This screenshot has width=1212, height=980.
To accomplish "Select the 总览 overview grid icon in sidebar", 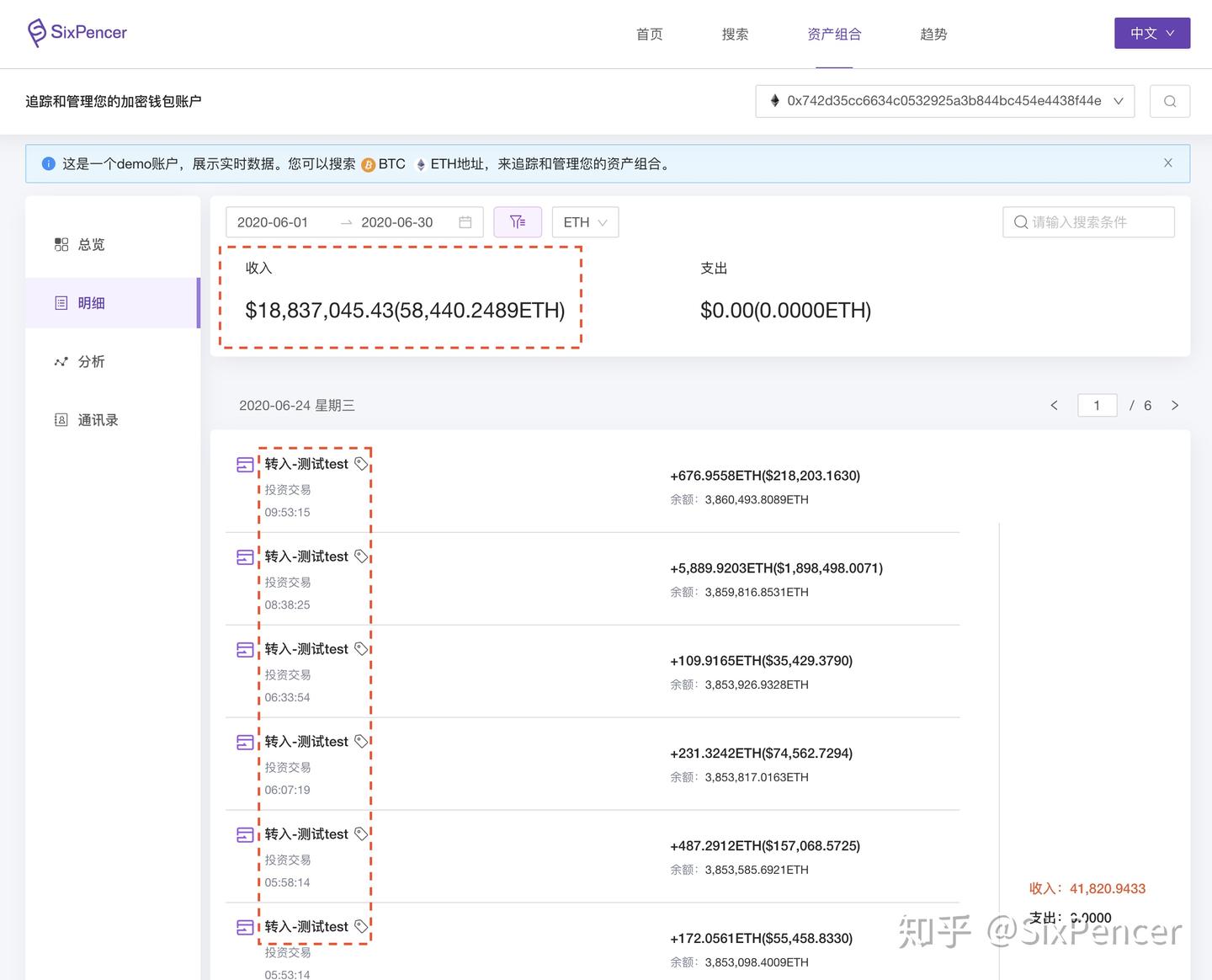I will (x=61, y=244).
